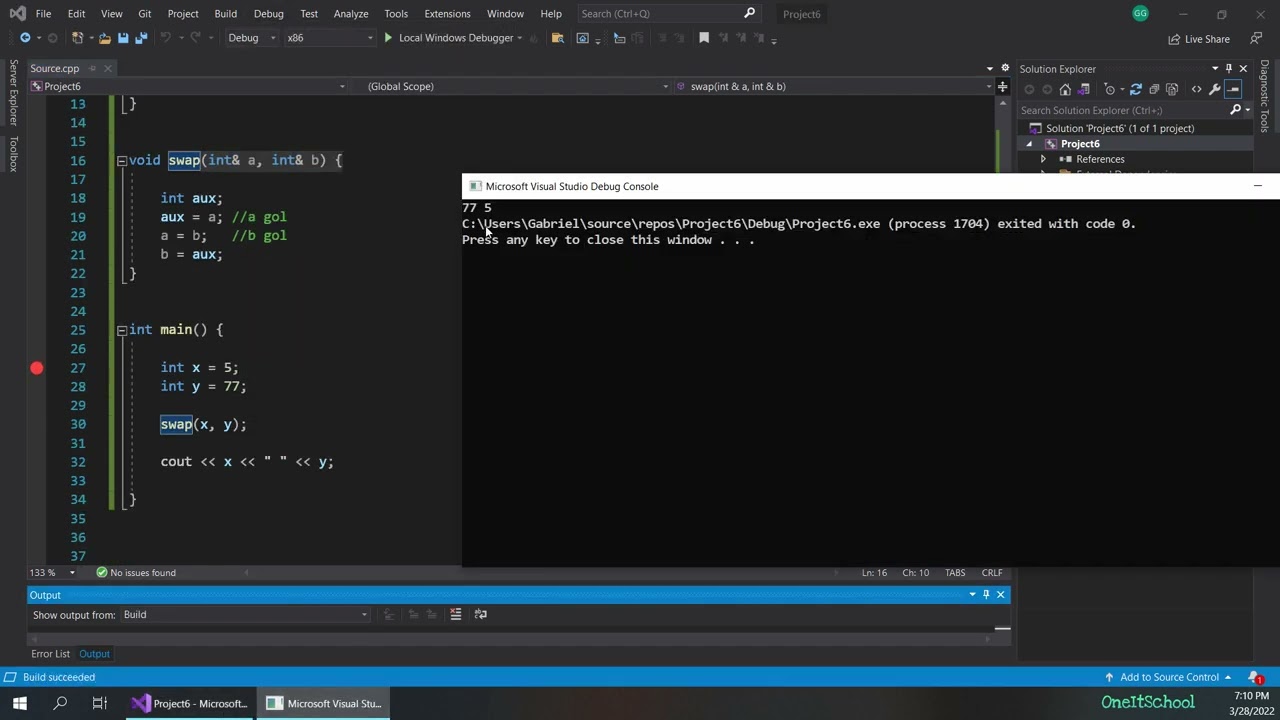Viewport: 1280px width, 720px height.
Task: Open the Project6 scope dropdown
Action: tap(188, 86)
